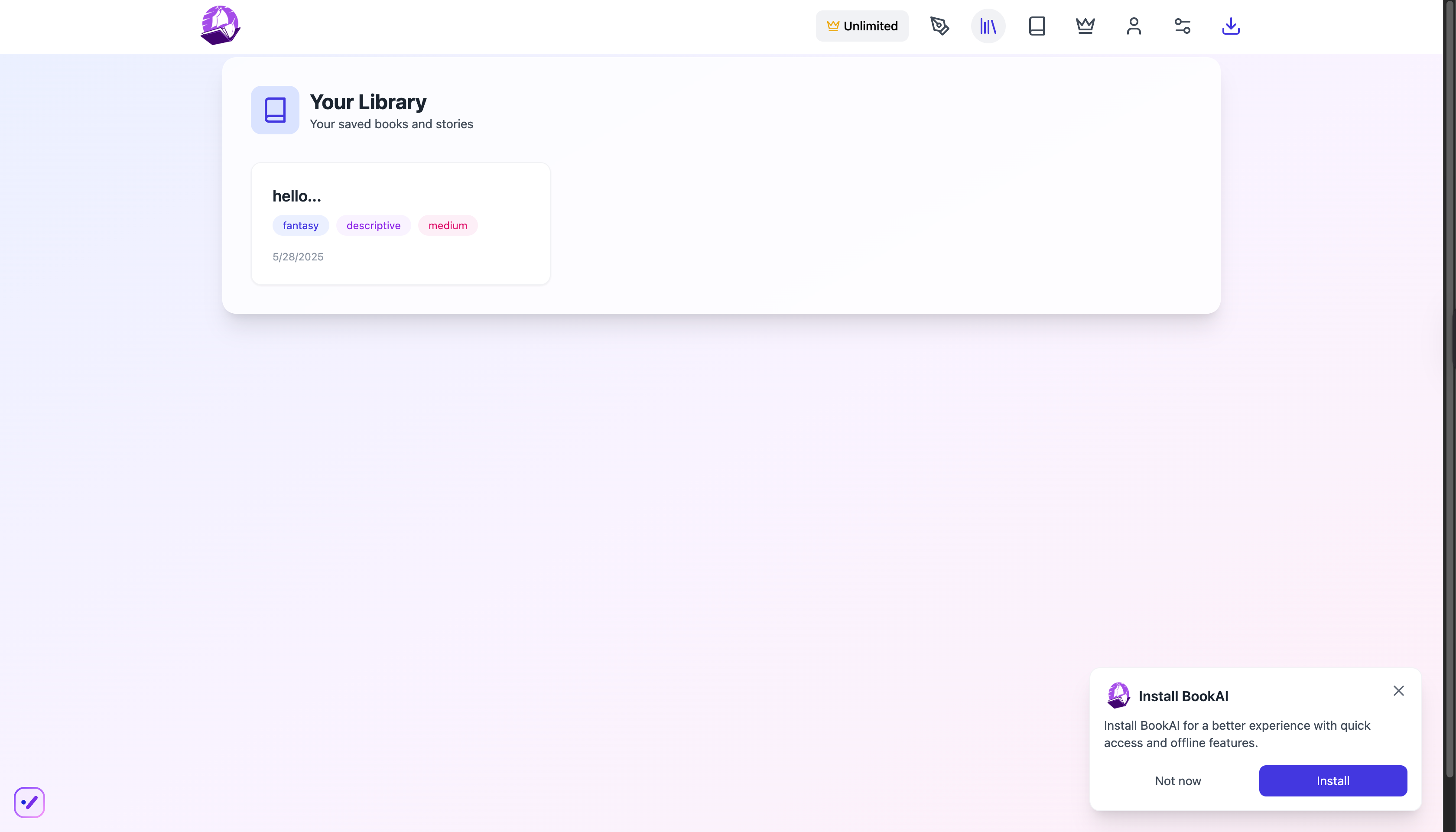The image size is (1456, 832).
Task: Click the crown premium icon
Action: [x=1085, y=26]
